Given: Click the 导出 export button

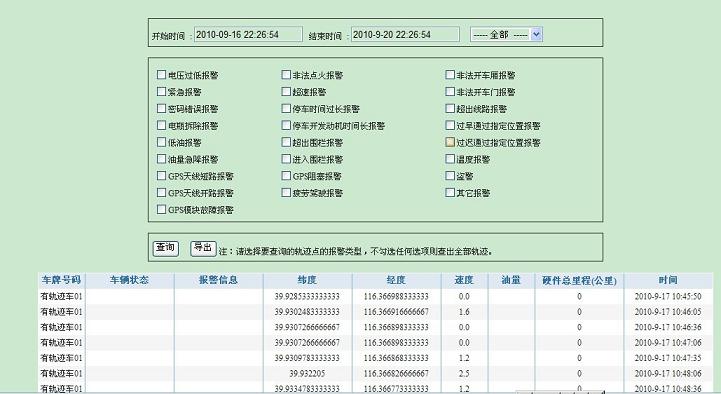Looking at the screenshot, I should click(x=203, y=248).
